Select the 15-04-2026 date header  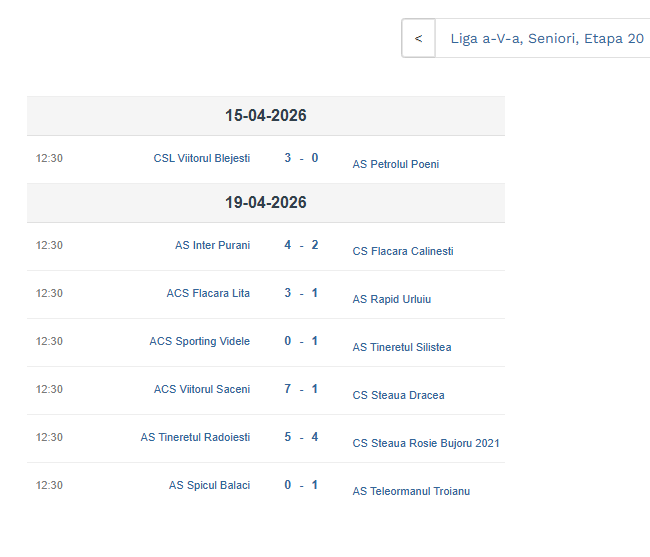point(265,116)
